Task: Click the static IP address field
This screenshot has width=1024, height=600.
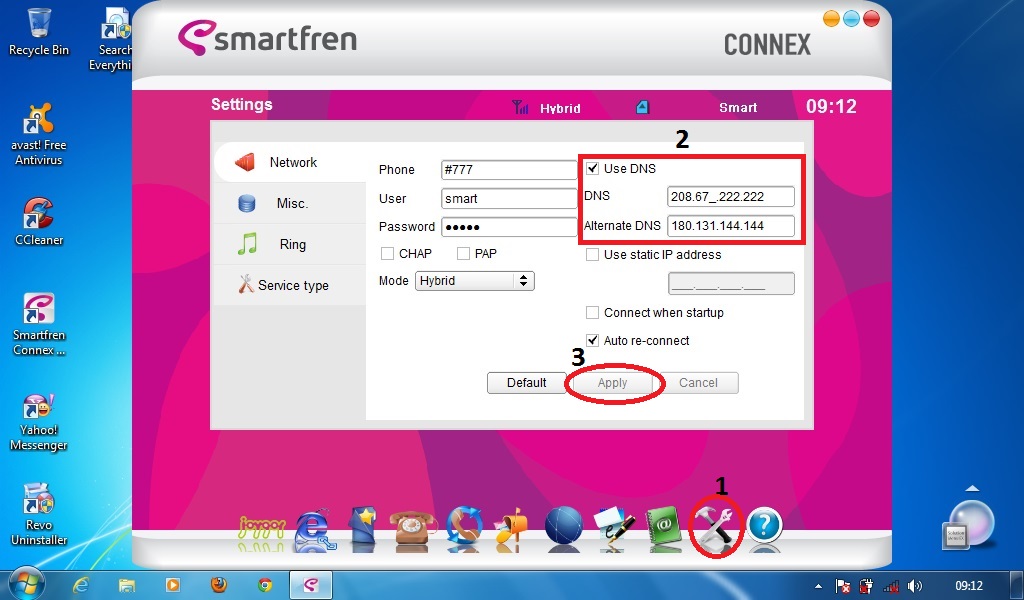Action: [x=731, y=283]
